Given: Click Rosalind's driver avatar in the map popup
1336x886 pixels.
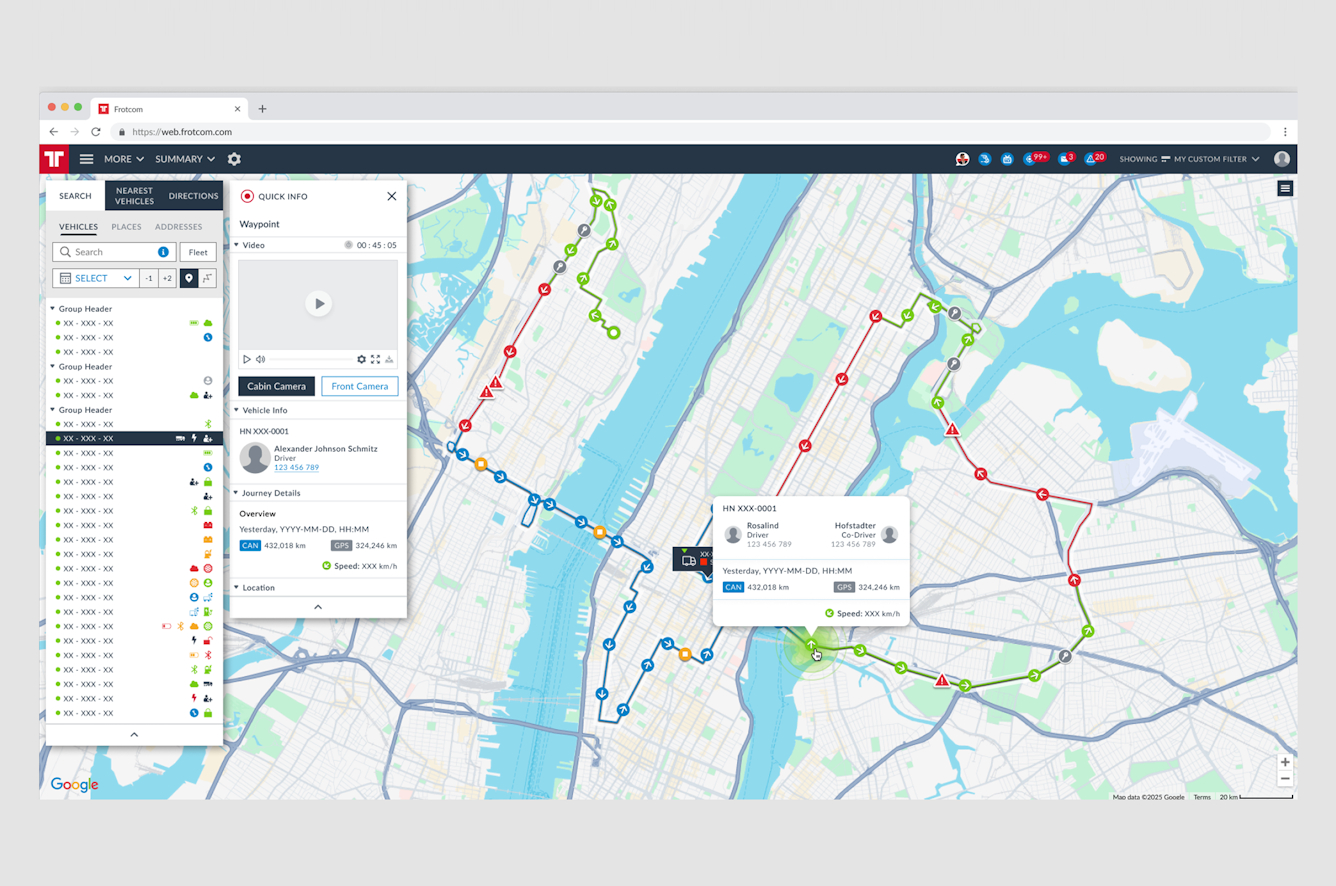Looking at the screenshot, I should tap(733, 535).
